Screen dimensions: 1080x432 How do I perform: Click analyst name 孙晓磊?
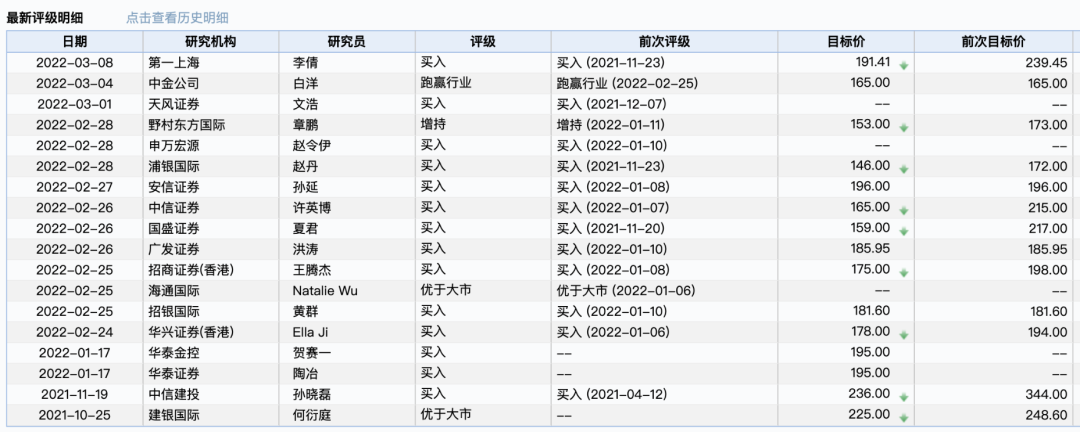(311, 394)
